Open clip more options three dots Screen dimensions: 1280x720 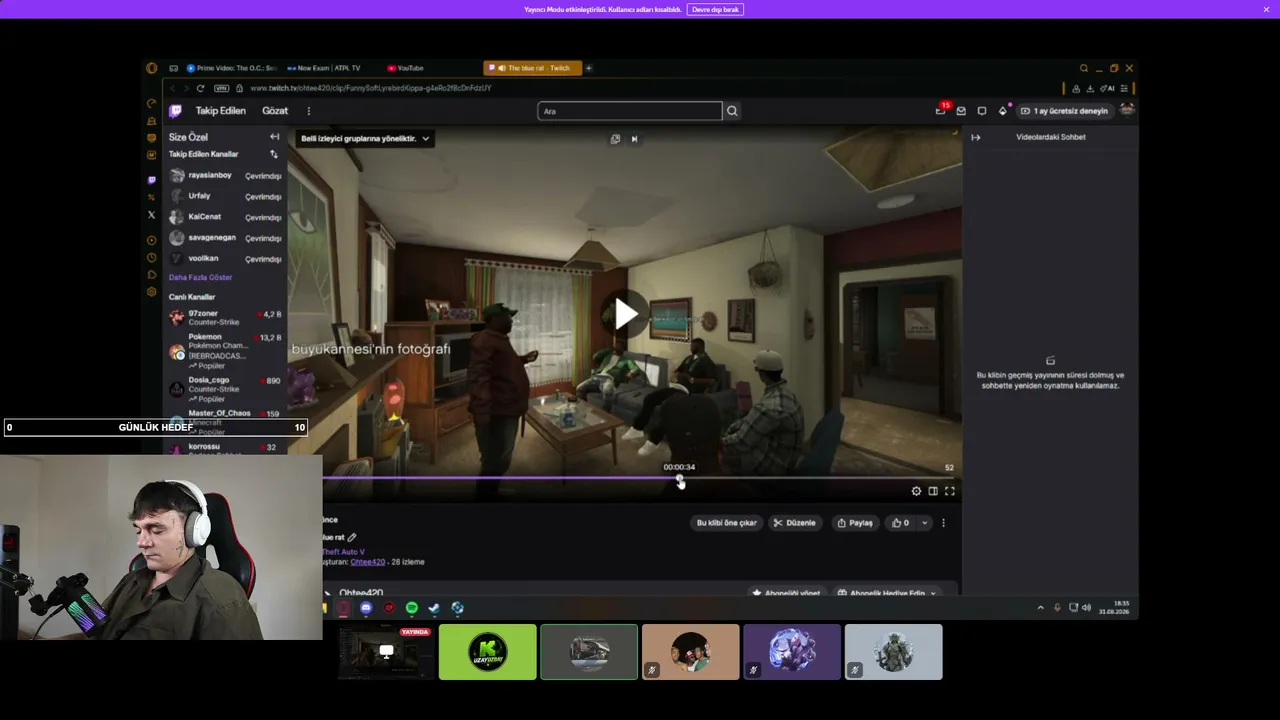[943, 523]
